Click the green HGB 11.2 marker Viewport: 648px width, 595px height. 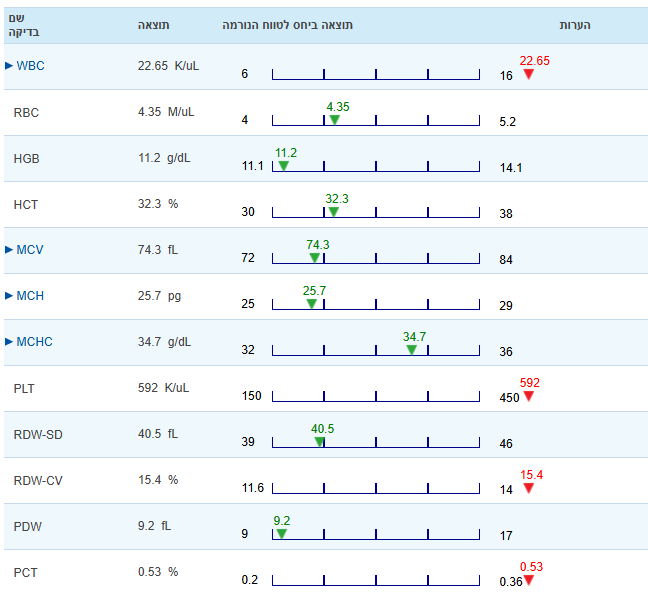click(284, 166)
